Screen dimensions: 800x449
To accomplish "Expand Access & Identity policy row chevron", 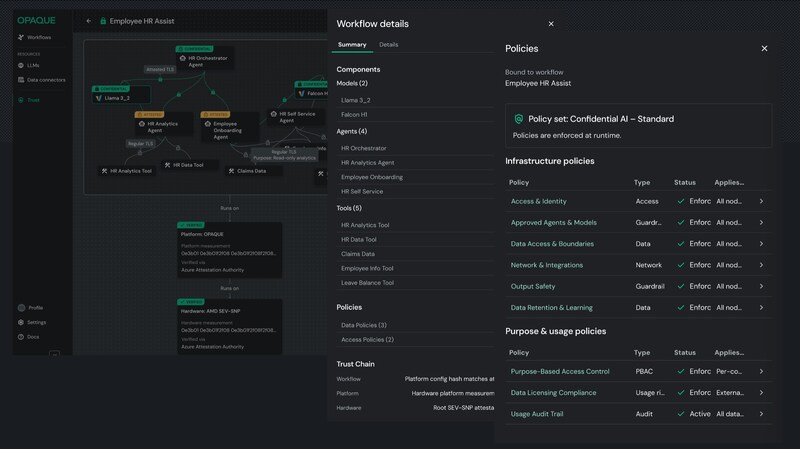I will [x=761, y=201].
